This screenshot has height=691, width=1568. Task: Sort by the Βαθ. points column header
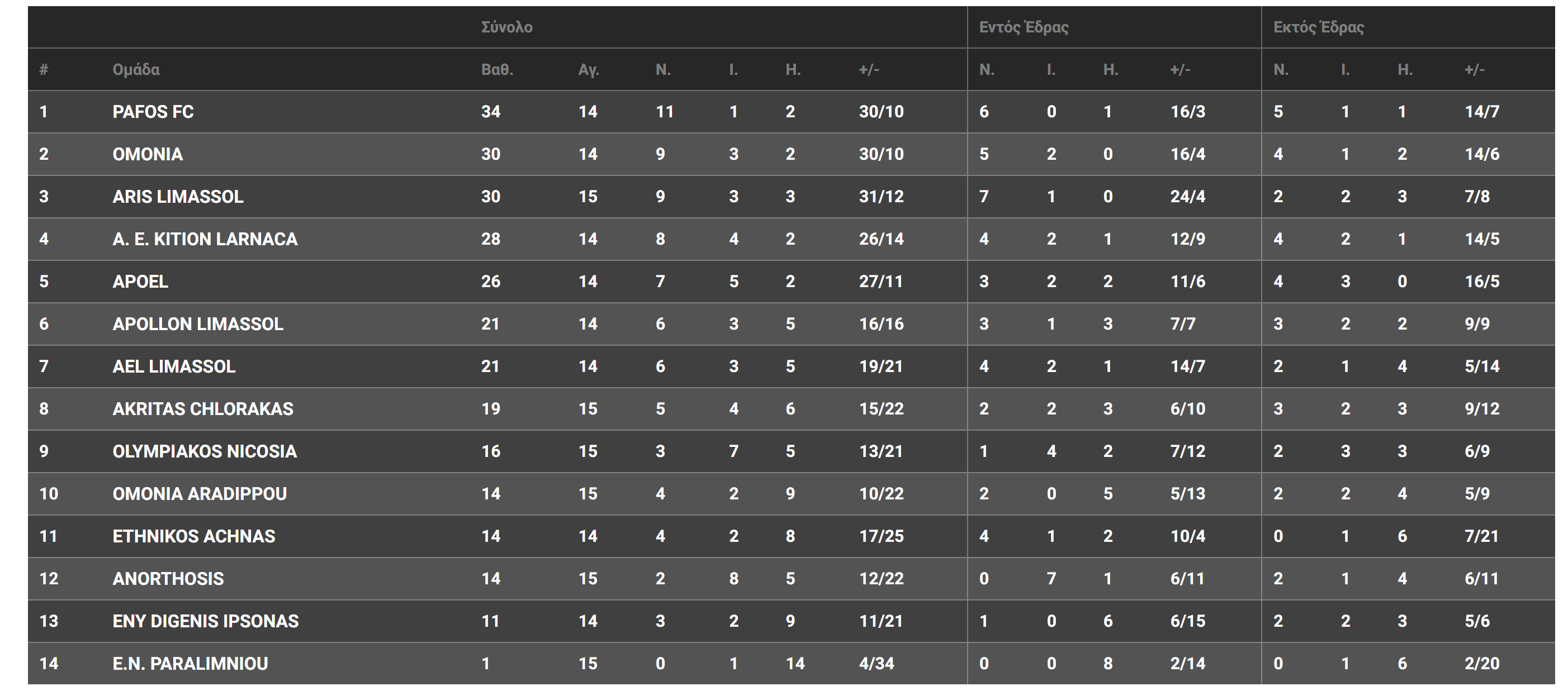coord(497,70)
